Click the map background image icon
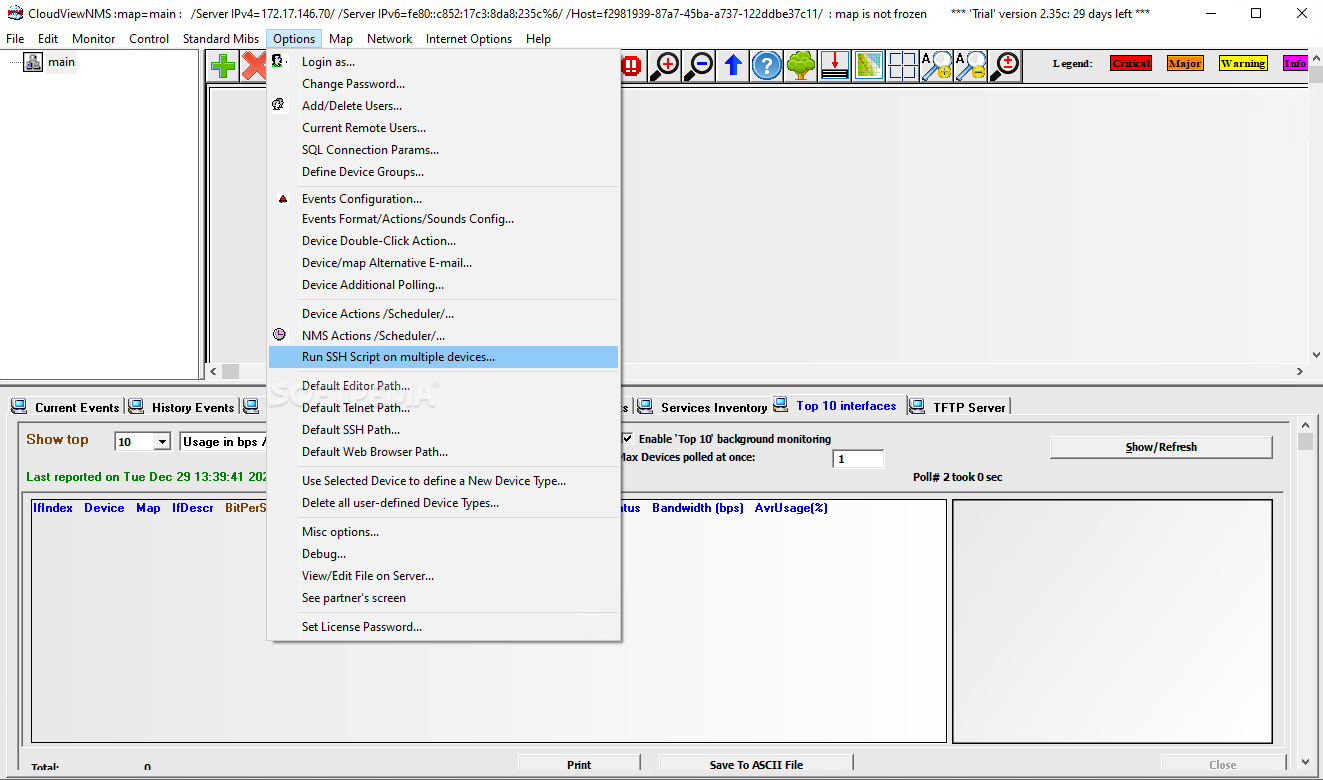1323x780 pixels. 869,66
